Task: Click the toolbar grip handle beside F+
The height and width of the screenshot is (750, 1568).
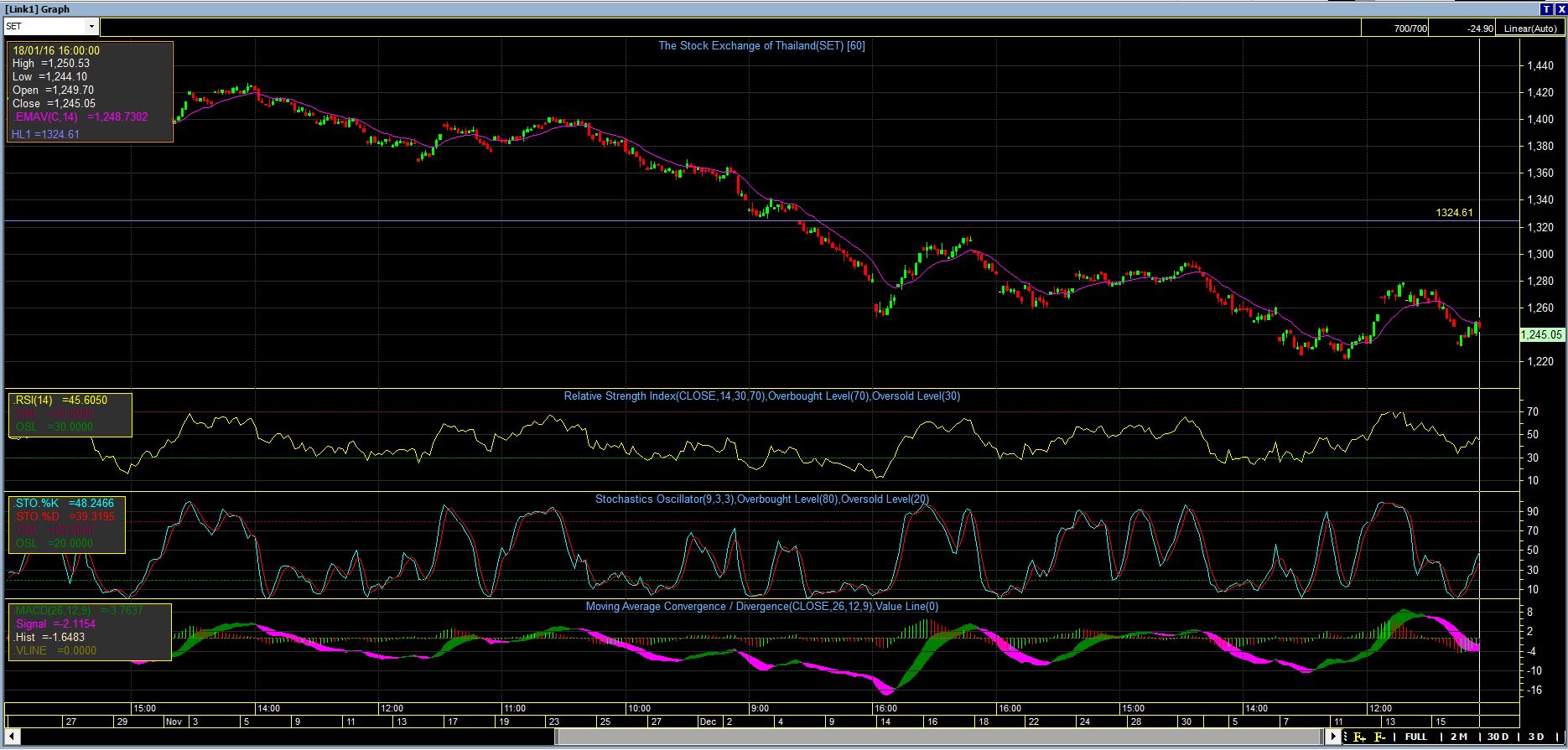Action: pyautogui.click(x=1346, y=737)
